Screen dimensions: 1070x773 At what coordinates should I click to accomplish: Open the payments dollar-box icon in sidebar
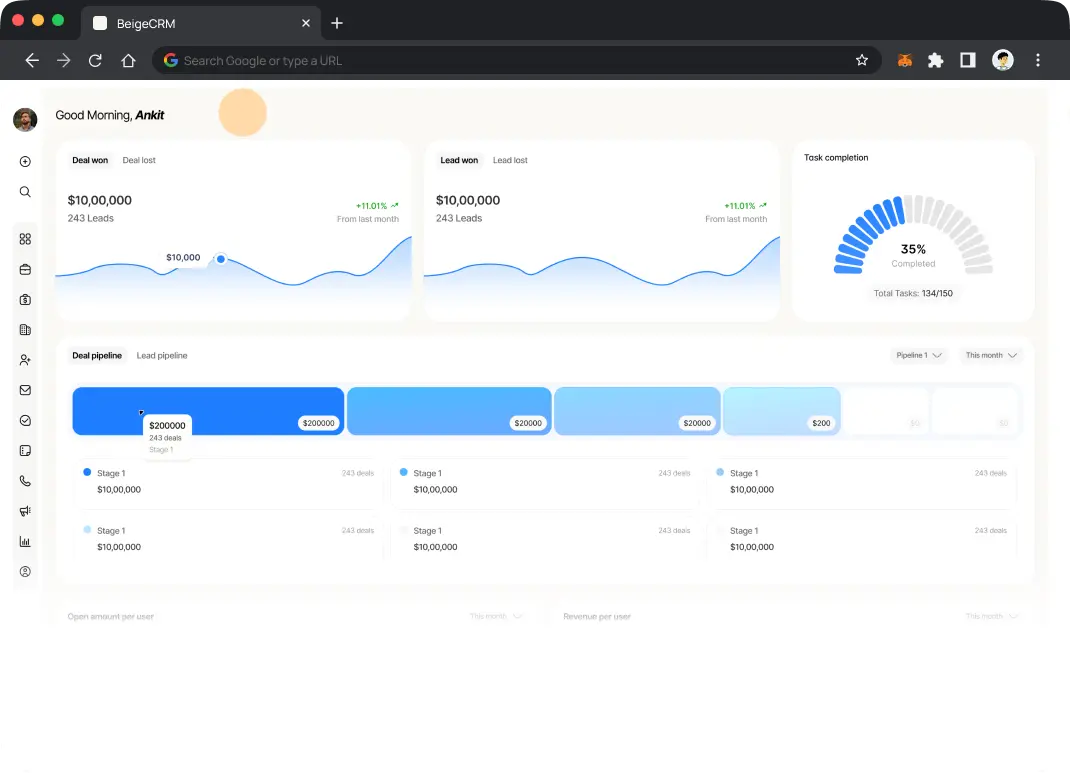click(x=25, y=299)
